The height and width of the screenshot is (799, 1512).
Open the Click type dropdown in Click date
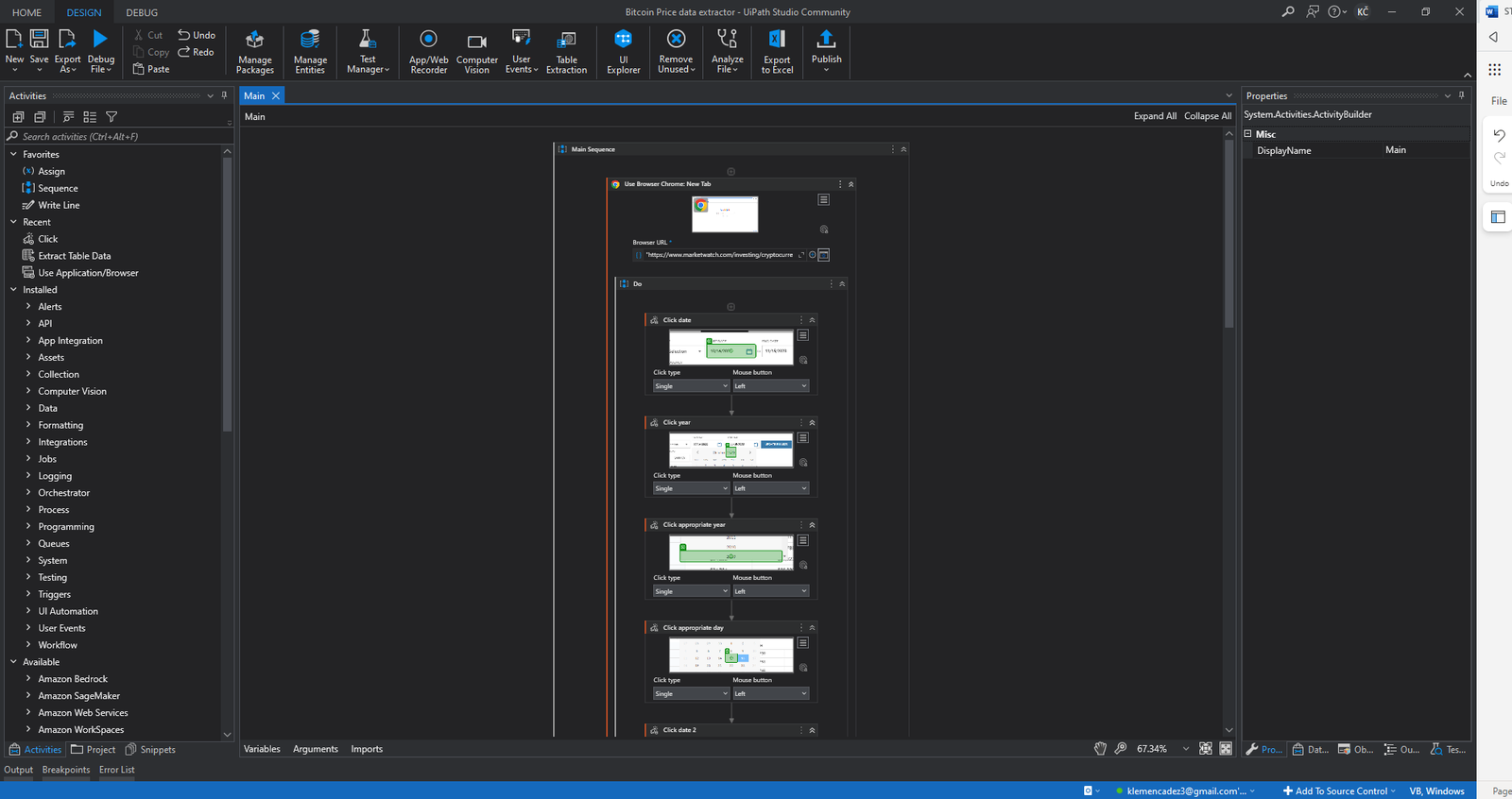[691, 386]
